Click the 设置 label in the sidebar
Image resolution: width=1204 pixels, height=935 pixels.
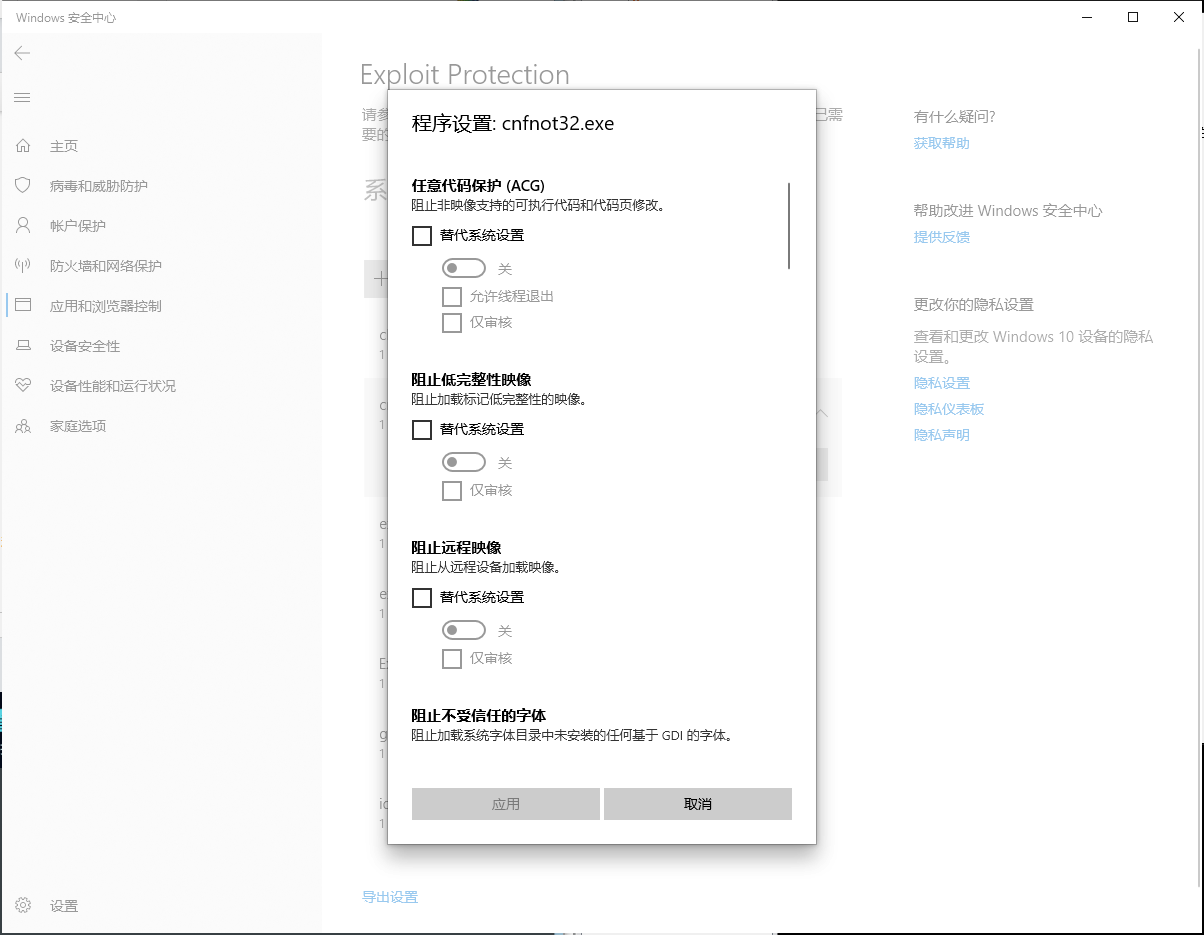[x=64, y=906]
